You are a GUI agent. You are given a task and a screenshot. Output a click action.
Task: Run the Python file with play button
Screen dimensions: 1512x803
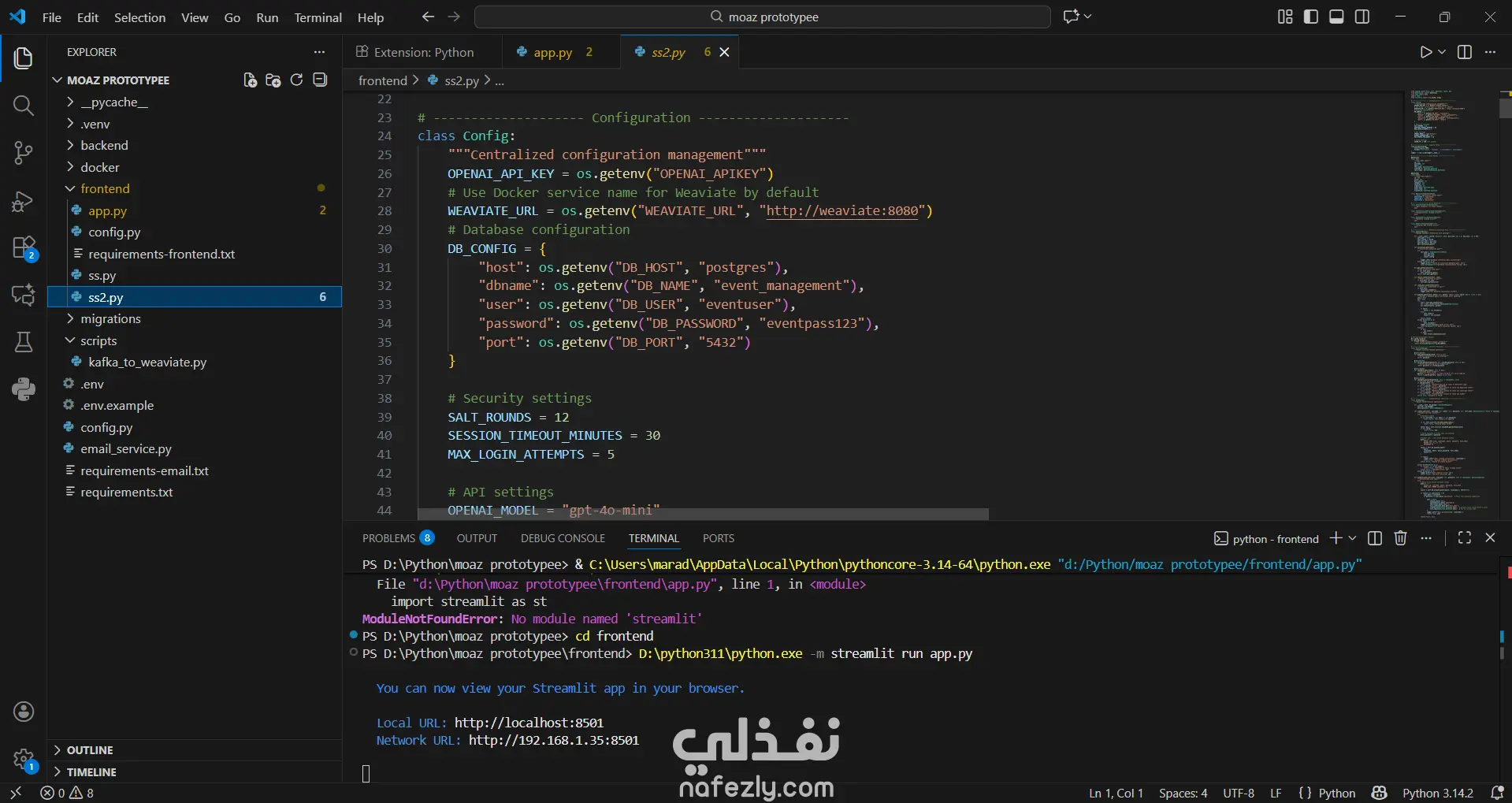click(x=1425, y=52)
